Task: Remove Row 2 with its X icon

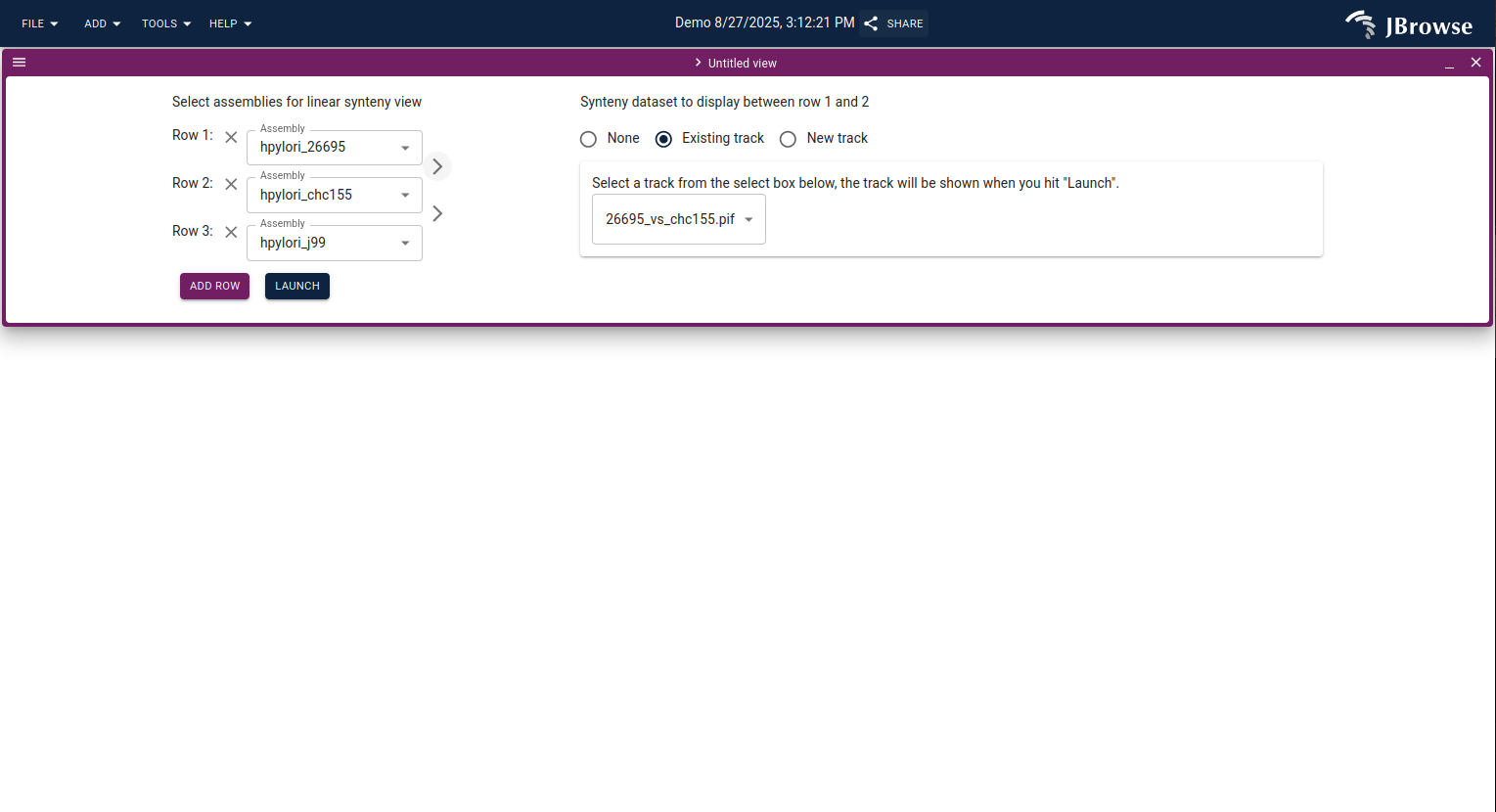Action: coord(231,184)
